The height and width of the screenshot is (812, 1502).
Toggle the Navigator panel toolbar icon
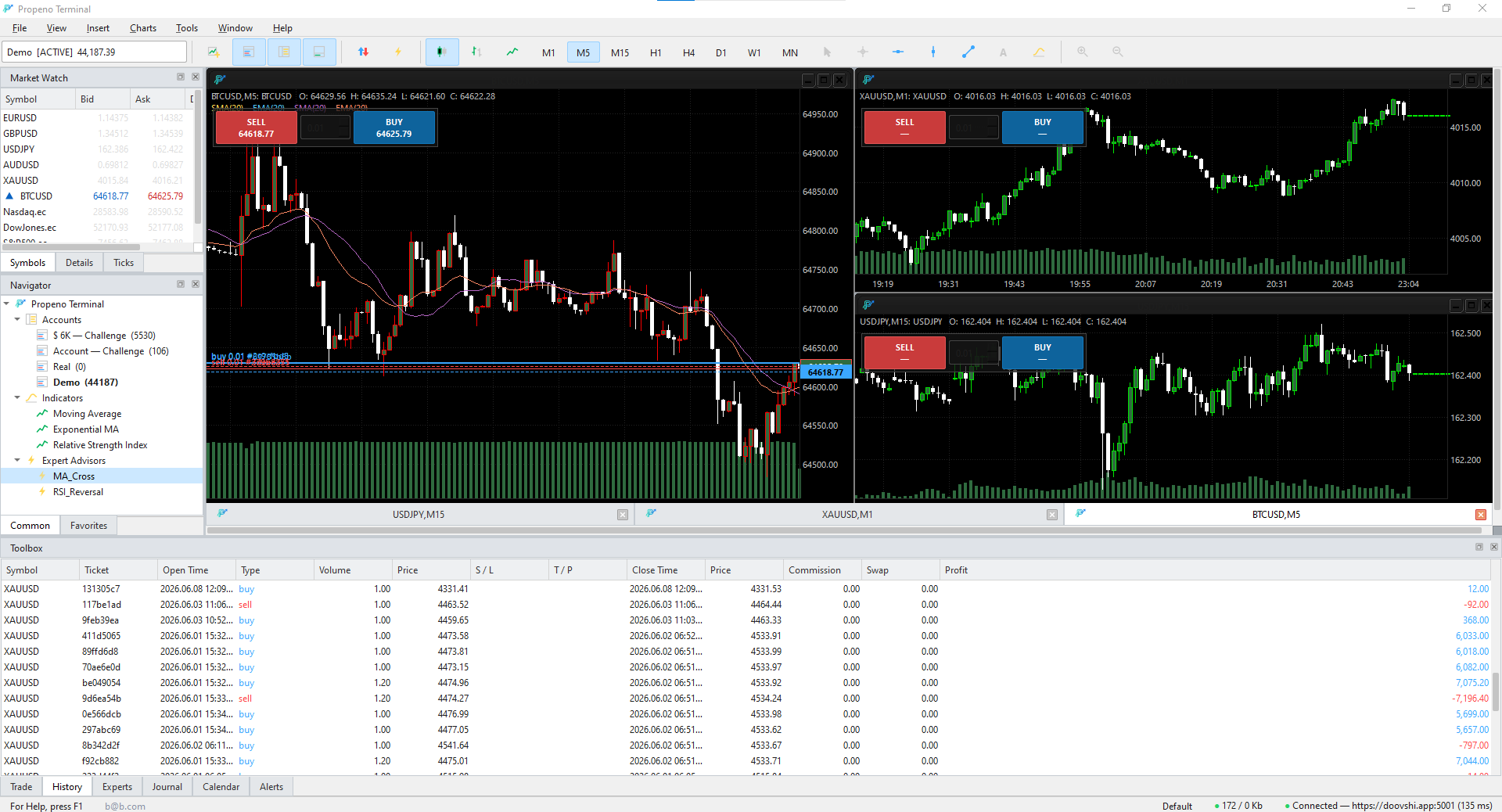[284, 52]
